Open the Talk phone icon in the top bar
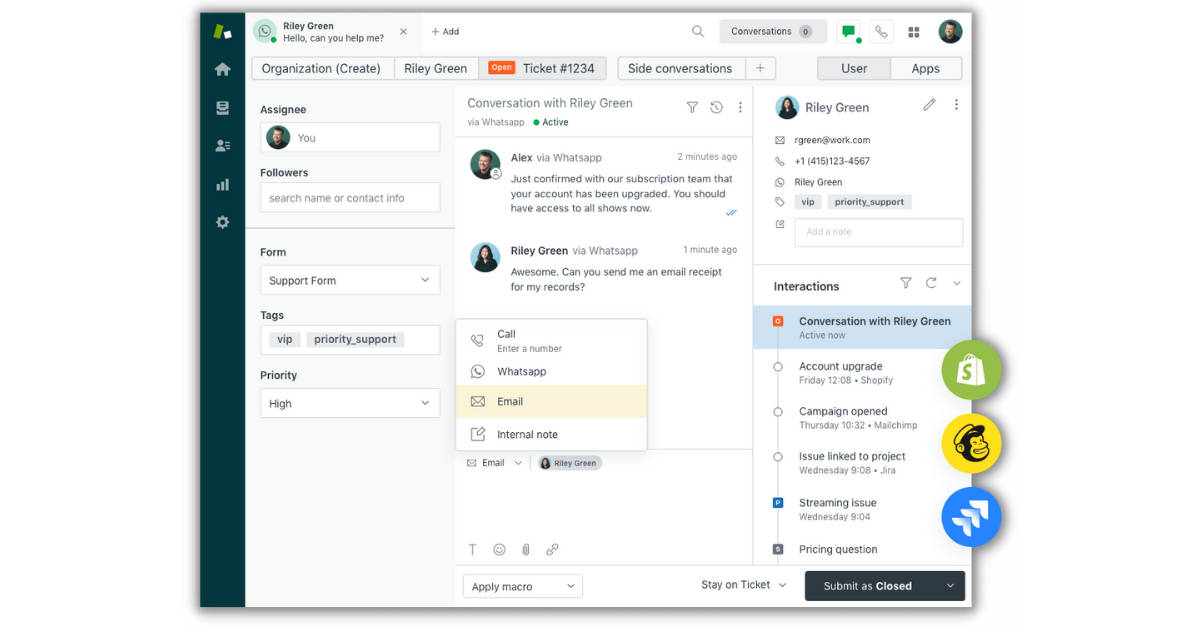Image resolution: width=1200 pixels, height=630 pixels. point(881,31)
